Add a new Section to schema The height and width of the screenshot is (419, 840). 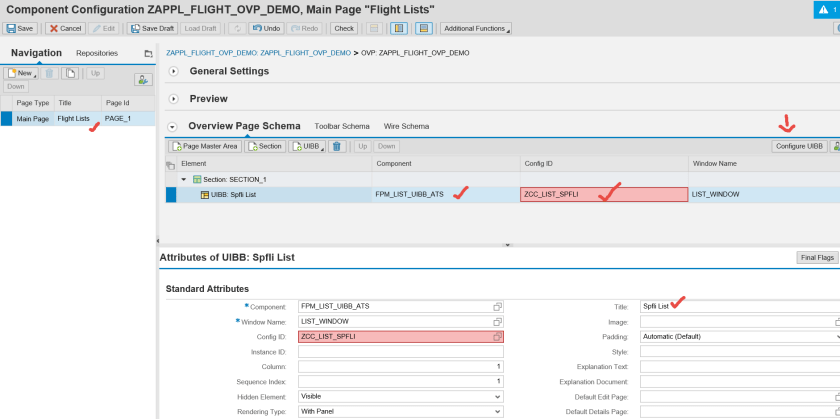[x=265, y=146]
